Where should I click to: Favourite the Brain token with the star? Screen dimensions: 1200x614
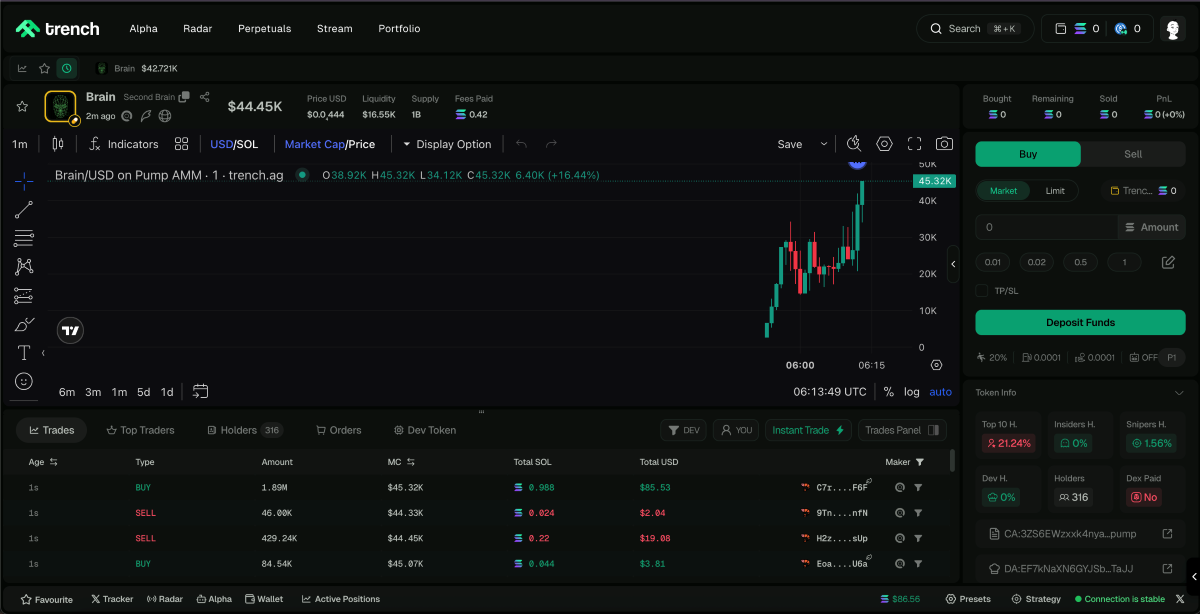(22, 106)
